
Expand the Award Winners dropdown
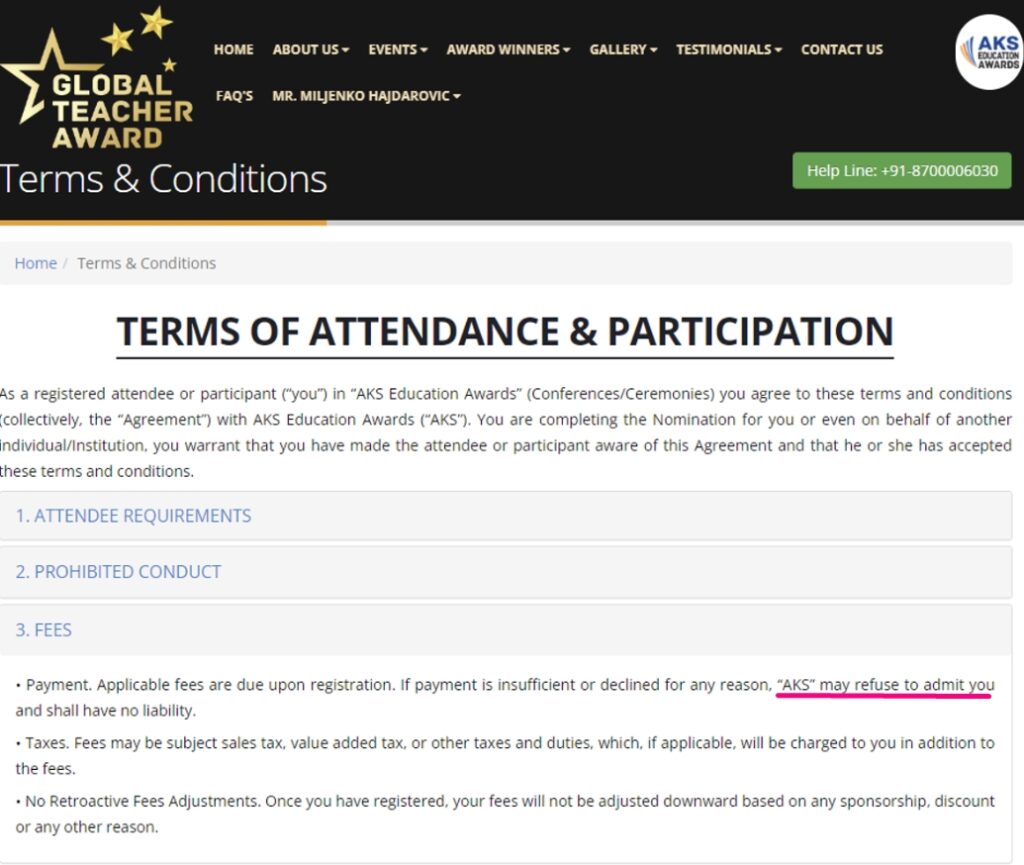pyautogui.click(x=508, y=49)
